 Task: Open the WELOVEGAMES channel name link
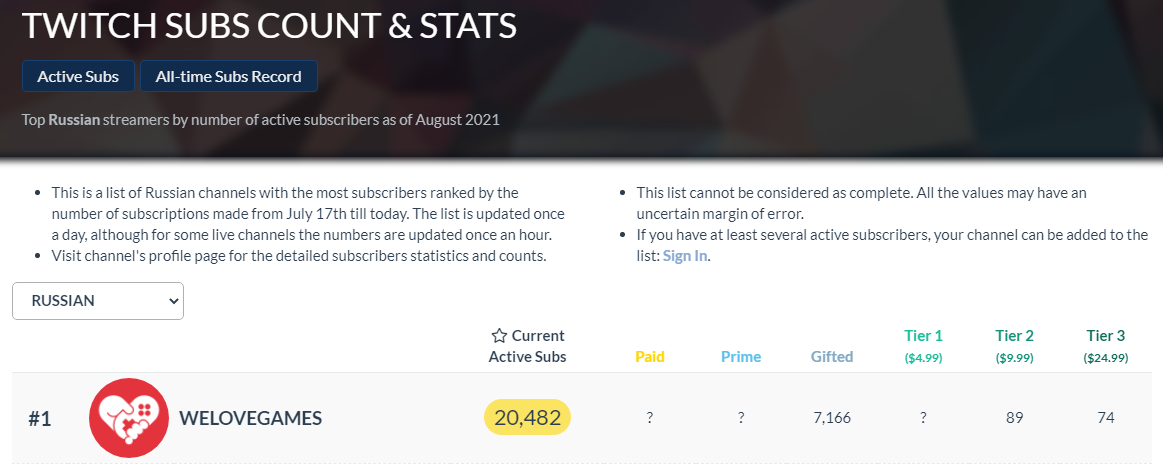[x=250, y=418]
